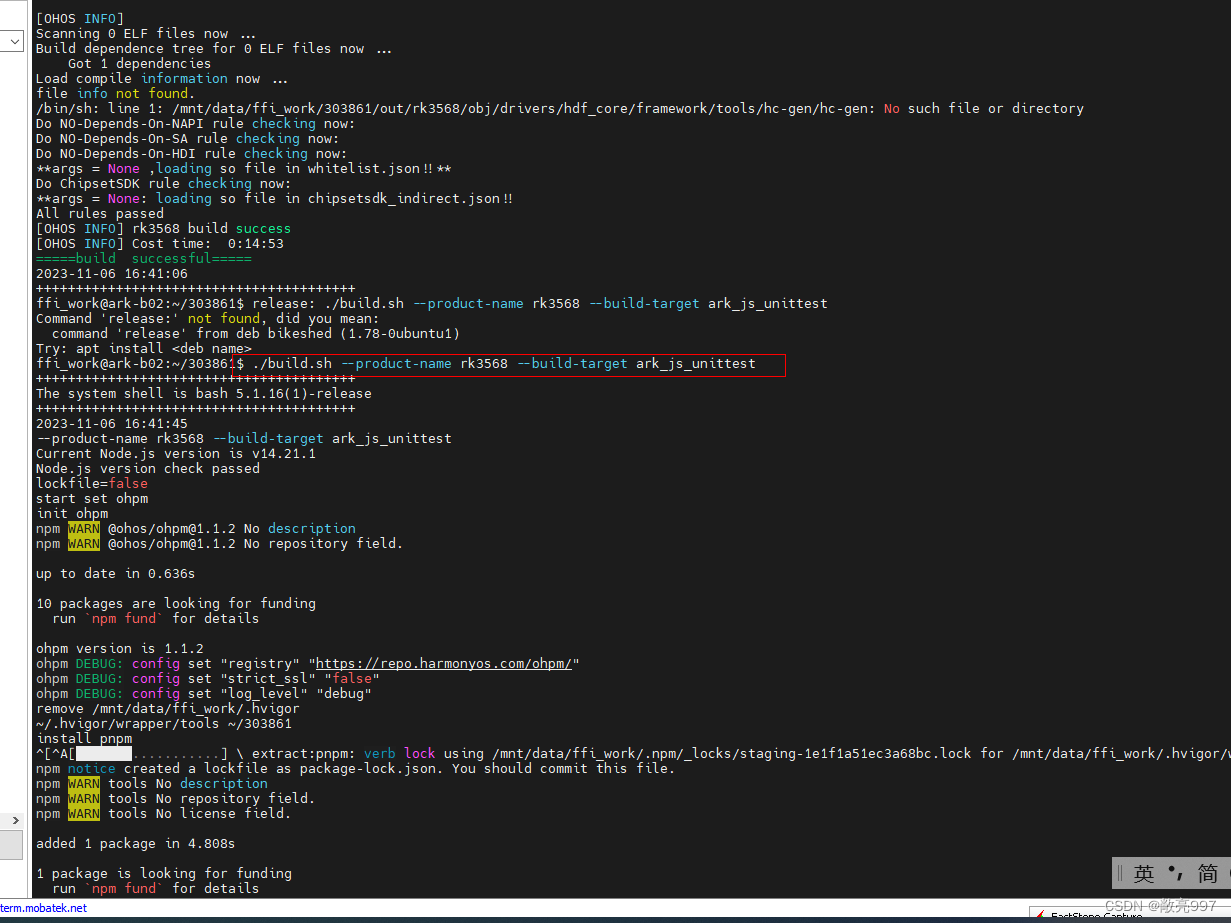The width and height of the screenshot is (1231, 923).
Task: Click the 'lockfile=false' line
Action: pyautogui.click(x=92, y=483)
